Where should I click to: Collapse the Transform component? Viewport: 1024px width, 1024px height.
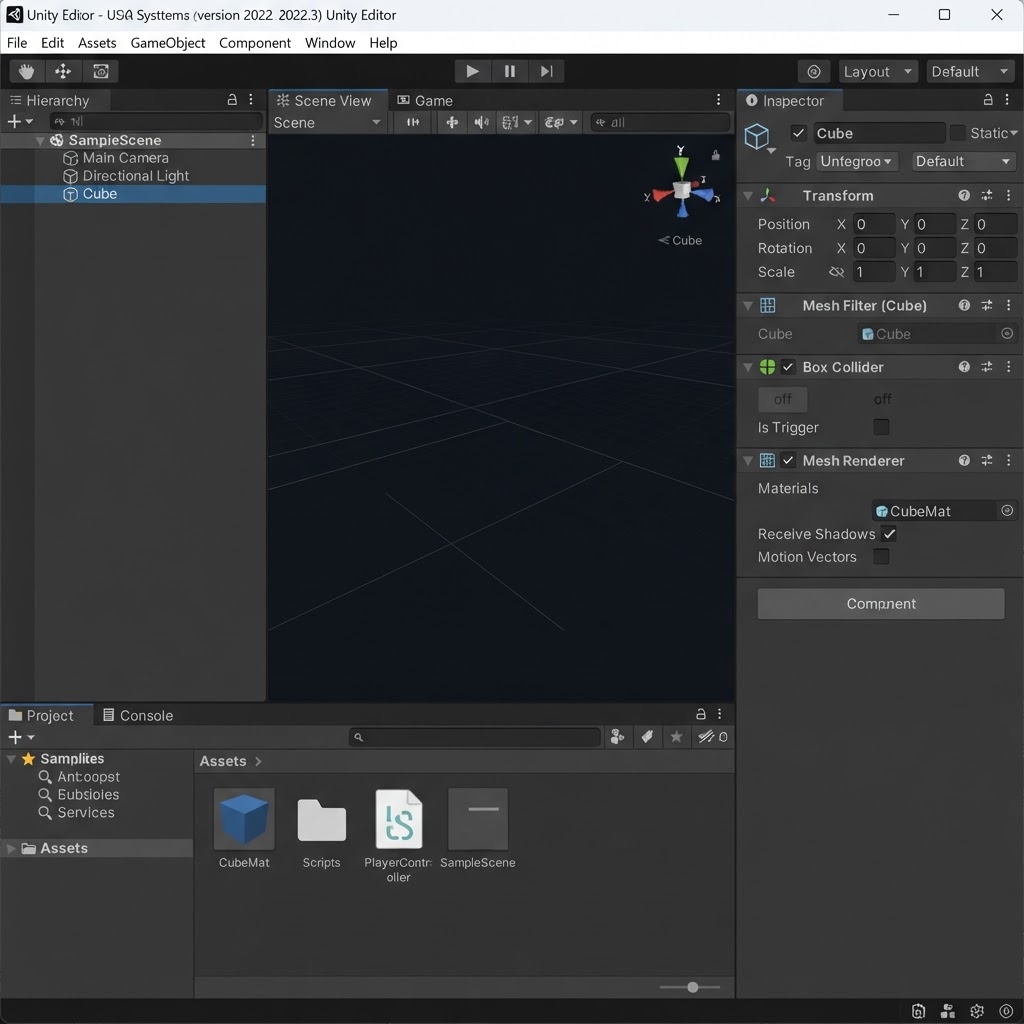[748, 196]
